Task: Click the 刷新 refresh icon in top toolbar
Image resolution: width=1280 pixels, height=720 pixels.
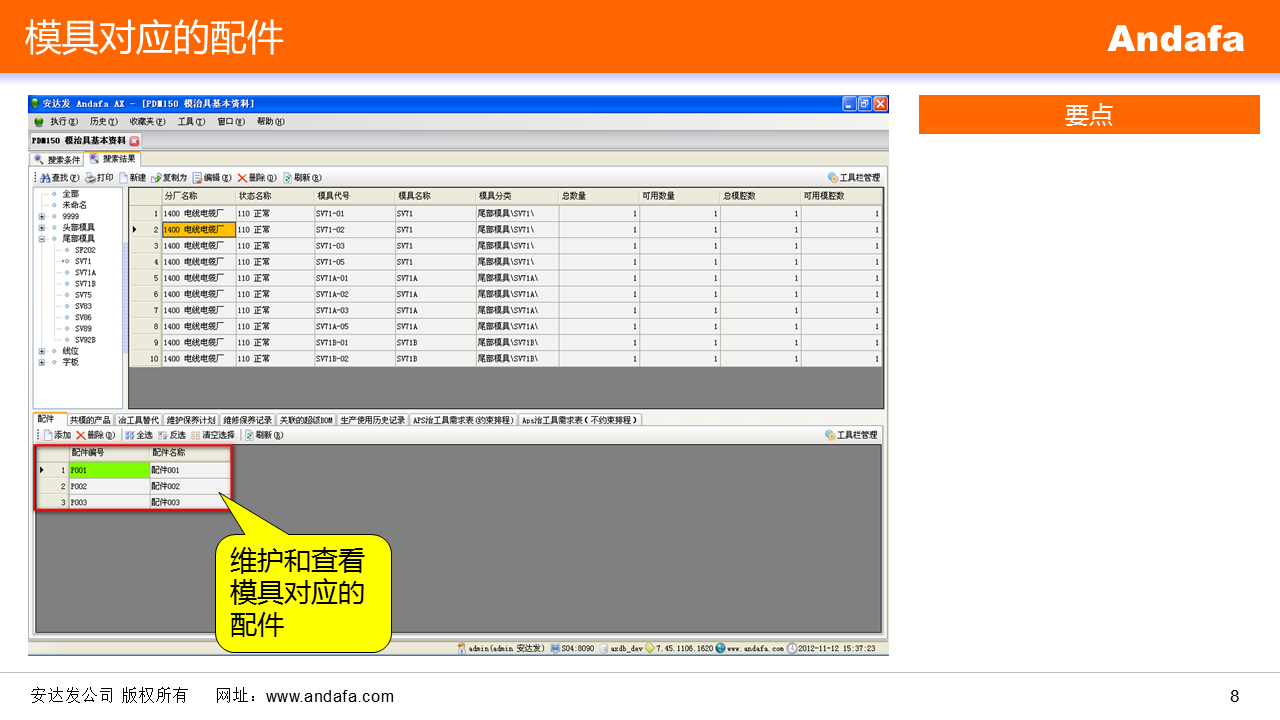Action: [x=288, y=178]
